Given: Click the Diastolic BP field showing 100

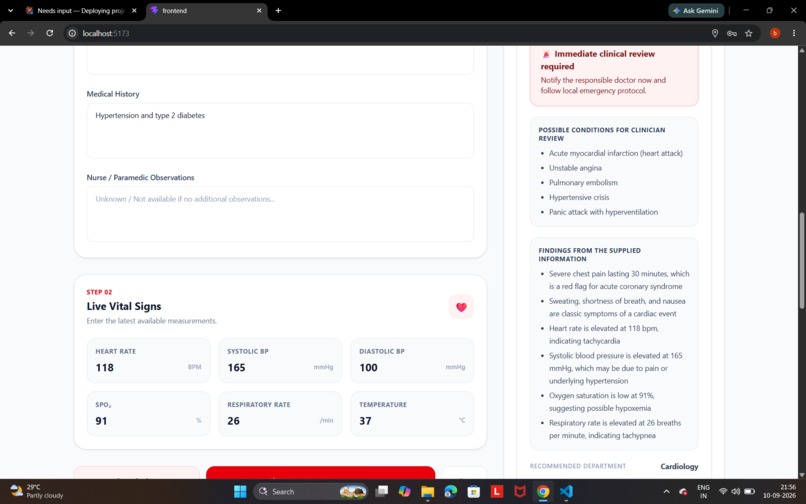Looking at the screenshot, I should tap(412, 361).
